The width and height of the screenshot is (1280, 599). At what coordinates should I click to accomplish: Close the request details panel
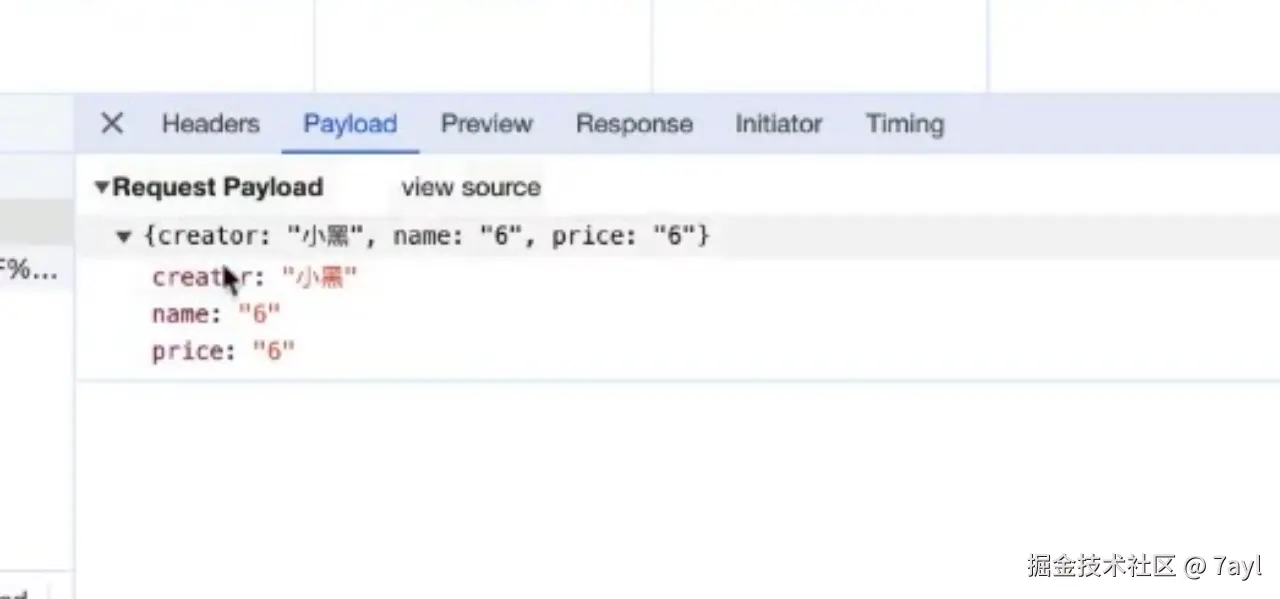click(112, 123)
